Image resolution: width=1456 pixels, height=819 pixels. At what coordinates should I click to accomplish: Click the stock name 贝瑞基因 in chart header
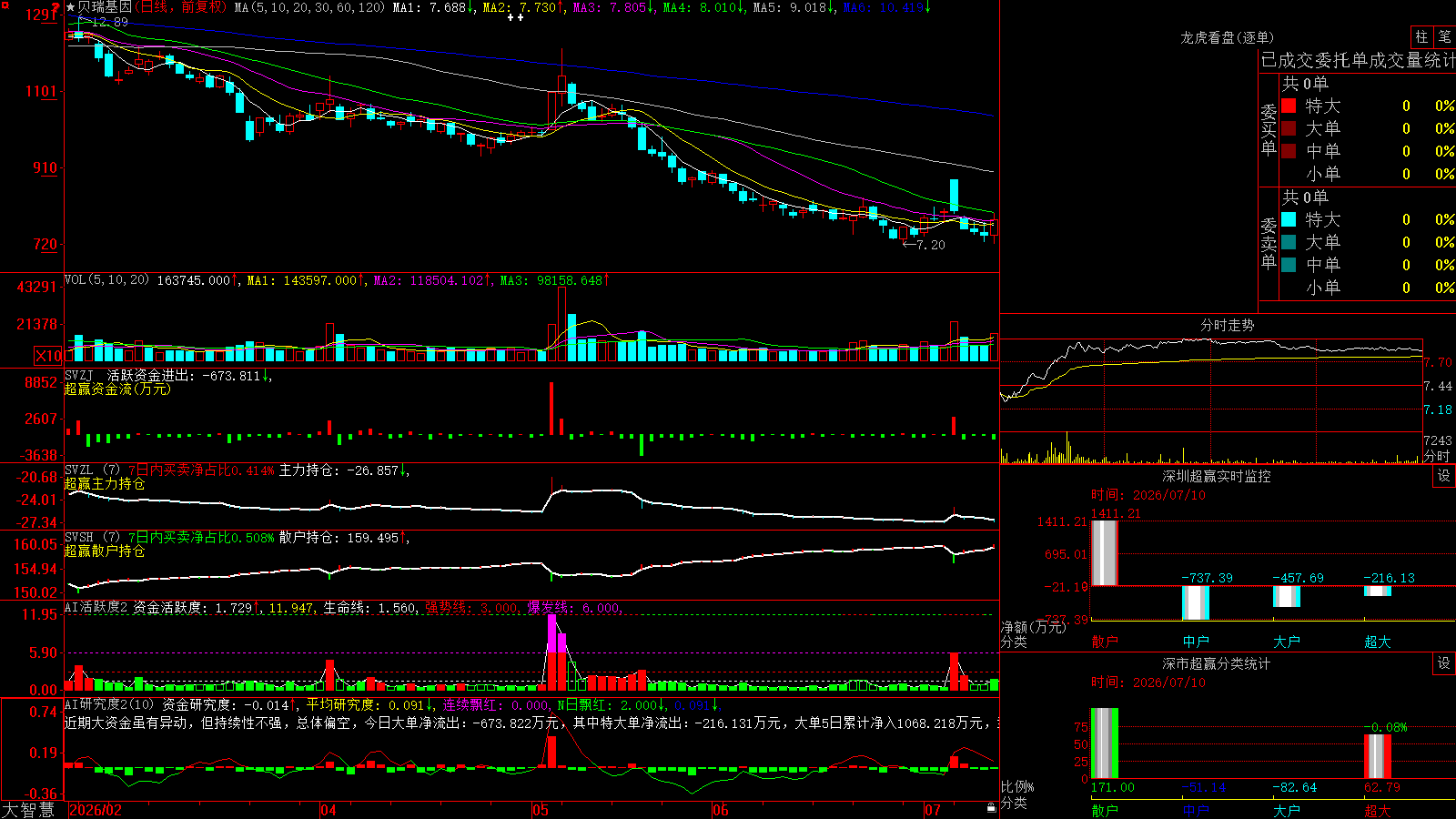point(105,7)
